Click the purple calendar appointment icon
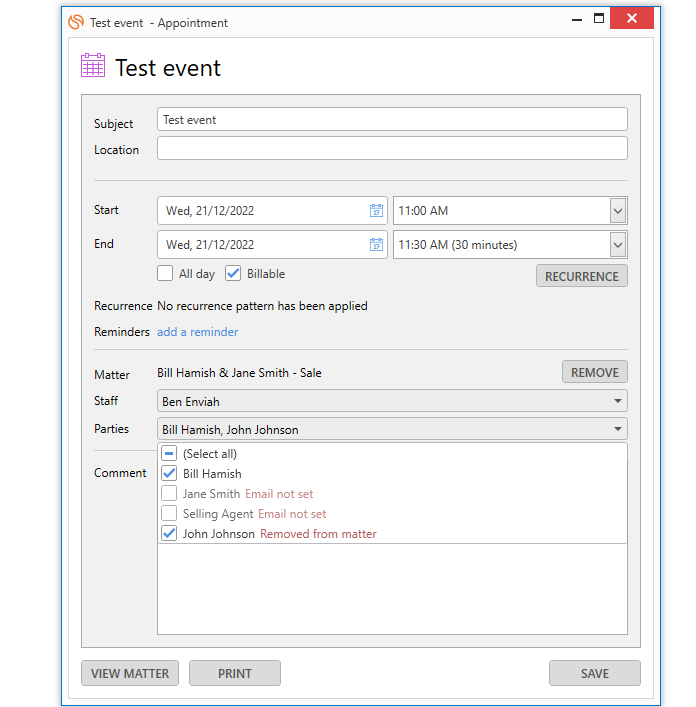The width and height of the screenshot is (696, 707). click(93, 65)
